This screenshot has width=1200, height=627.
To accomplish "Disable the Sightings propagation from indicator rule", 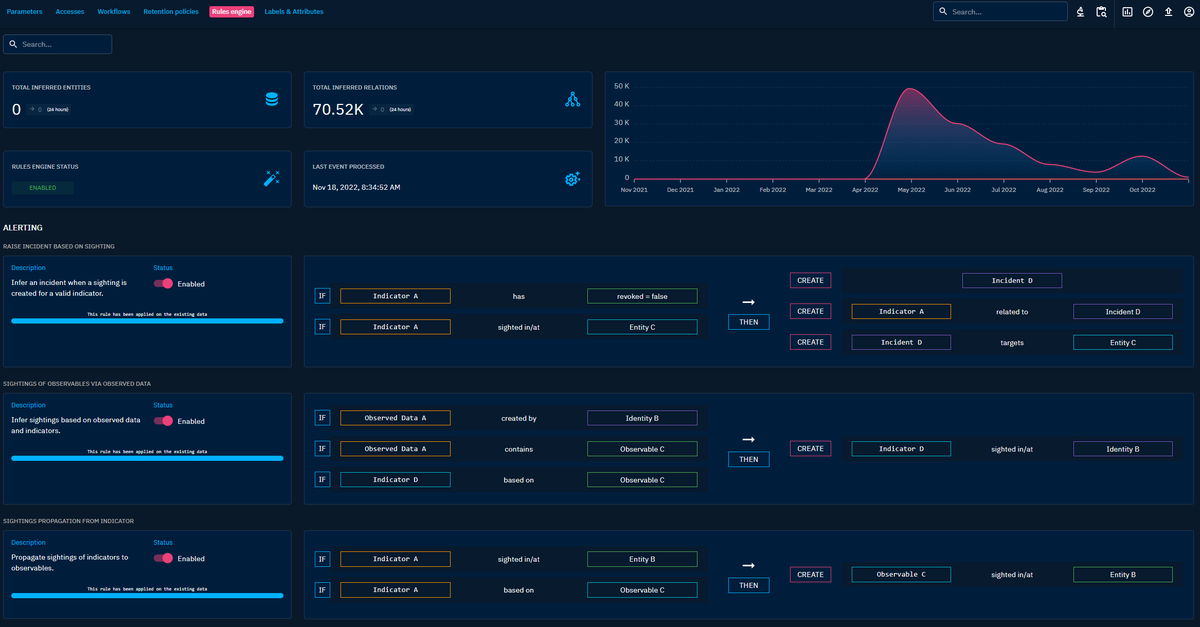I will pyautogui.click(x=164, y=558).
